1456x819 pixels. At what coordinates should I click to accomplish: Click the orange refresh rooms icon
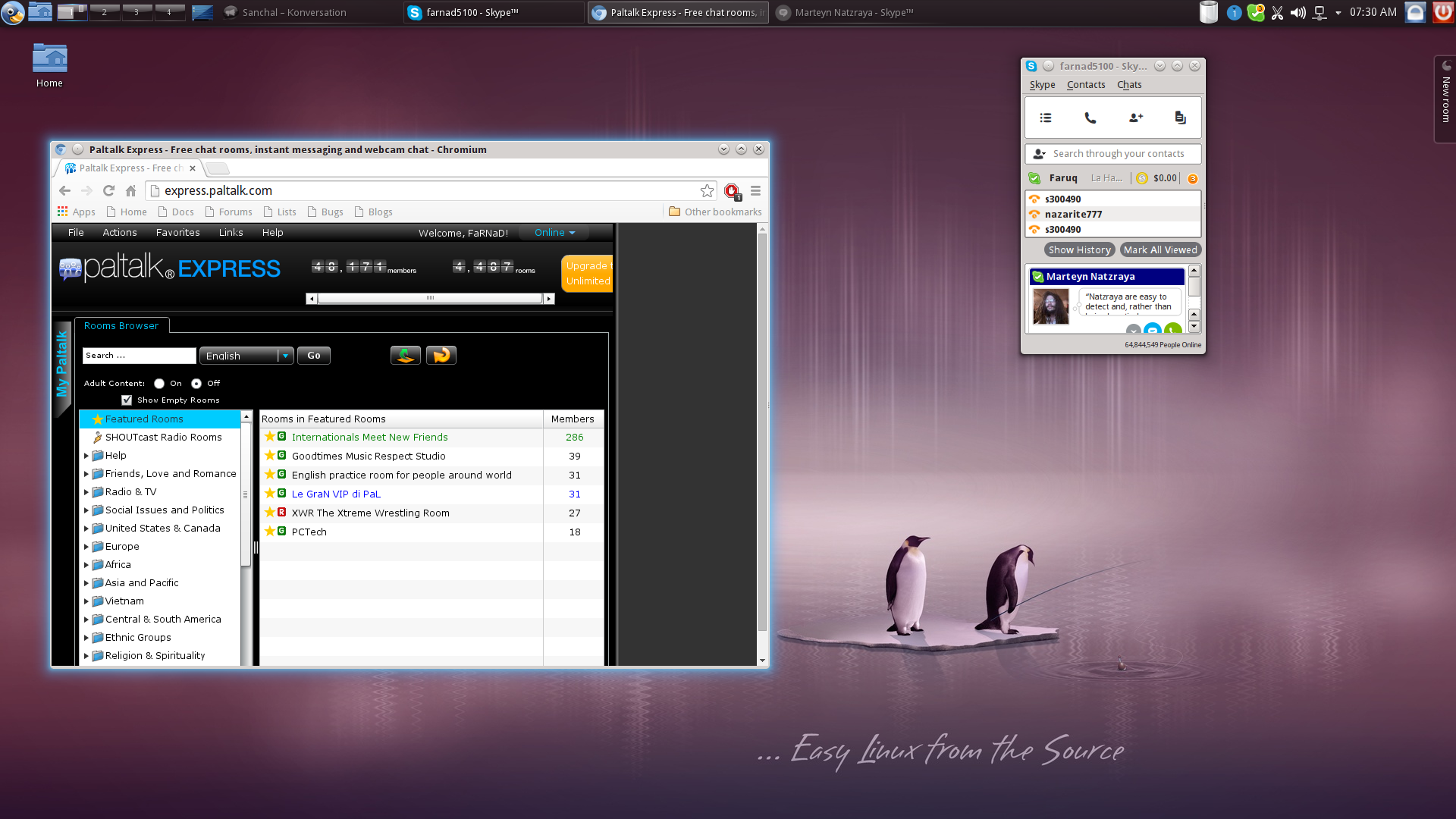[x=441, y=356]
